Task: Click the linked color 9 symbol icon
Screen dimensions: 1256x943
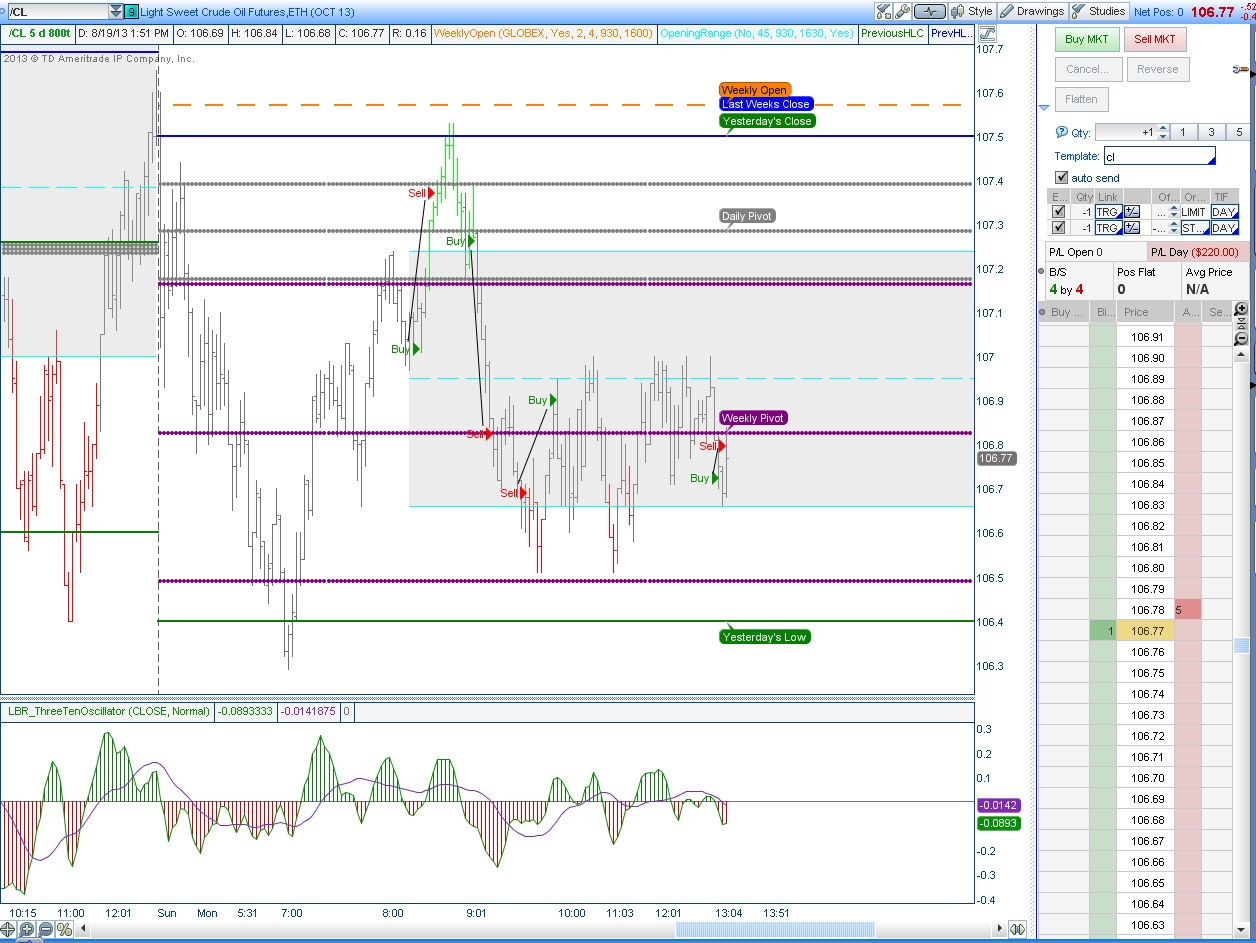Action: pyautogui.click(x=132, y=12)
